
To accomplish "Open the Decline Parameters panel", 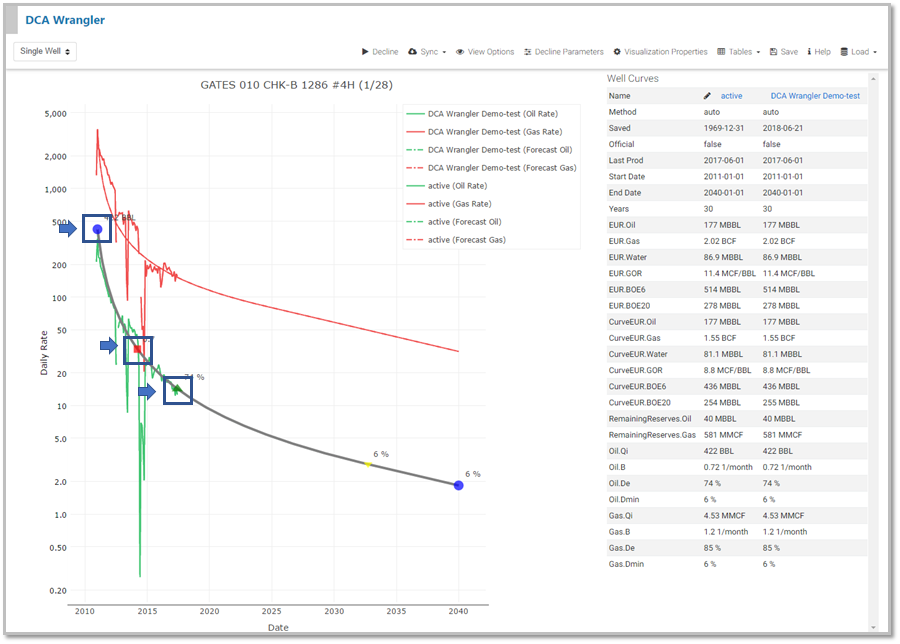I will coord(563,52).
